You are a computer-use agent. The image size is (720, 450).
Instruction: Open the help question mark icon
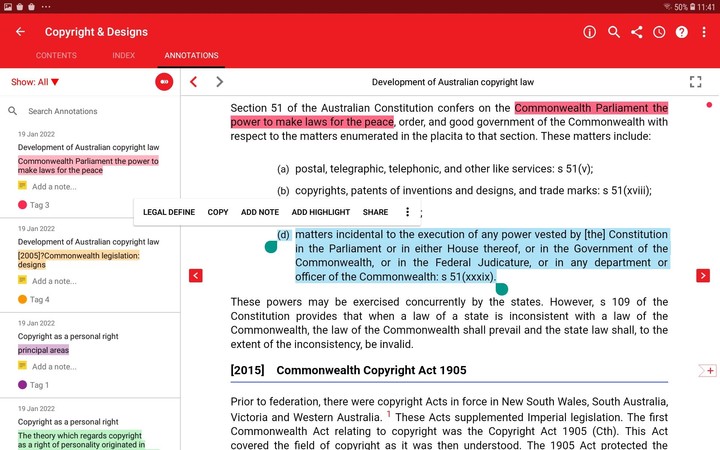coord(682,32)
